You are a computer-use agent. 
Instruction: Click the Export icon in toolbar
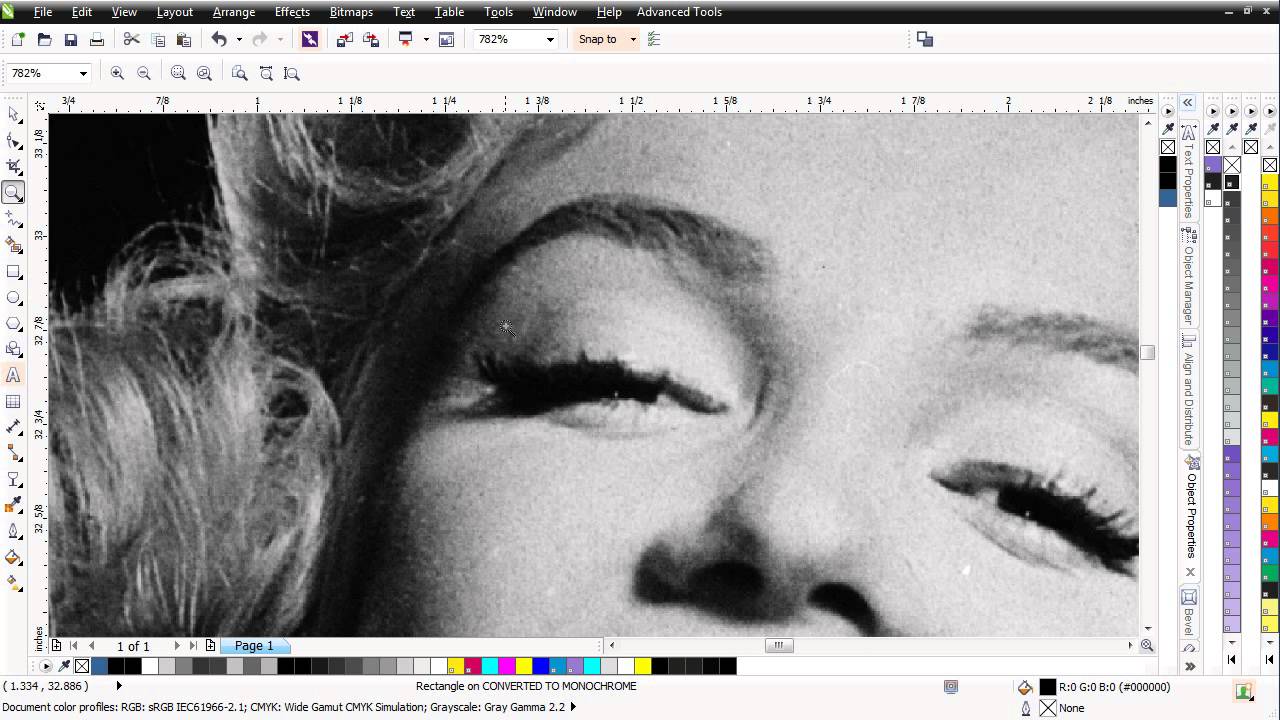(x=371, y=39)
